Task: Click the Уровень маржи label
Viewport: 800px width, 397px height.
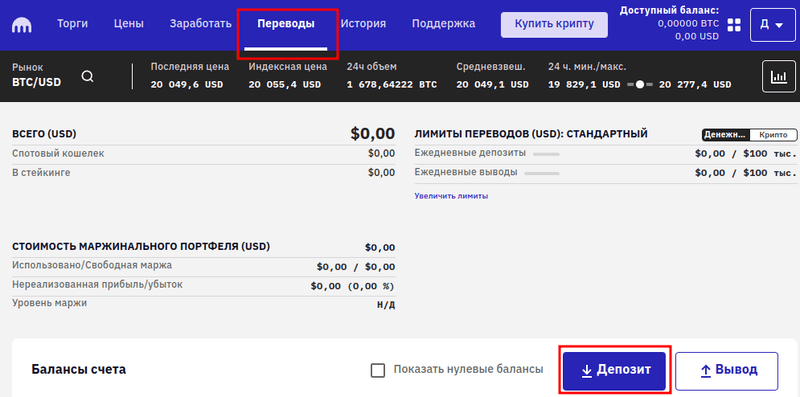Action: 49,303
